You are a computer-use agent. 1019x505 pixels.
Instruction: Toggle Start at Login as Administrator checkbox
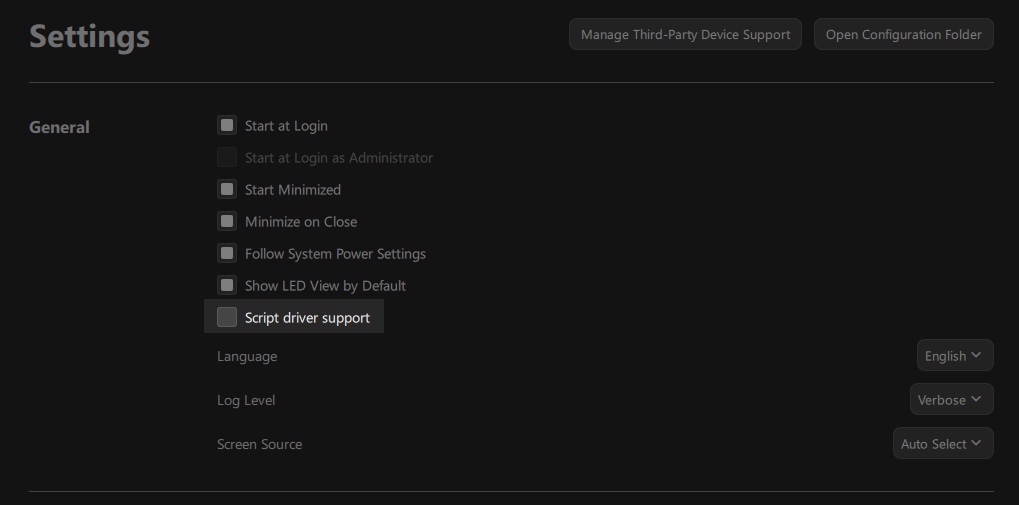click(x=227, y=157)
